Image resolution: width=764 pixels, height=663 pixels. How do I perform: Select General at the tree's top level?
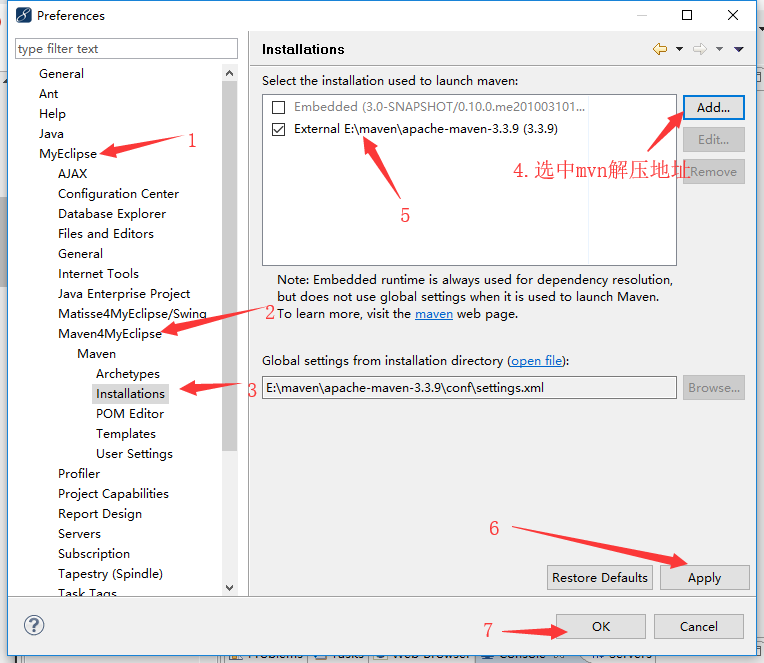pyautogui.click(x=61, y=74)
